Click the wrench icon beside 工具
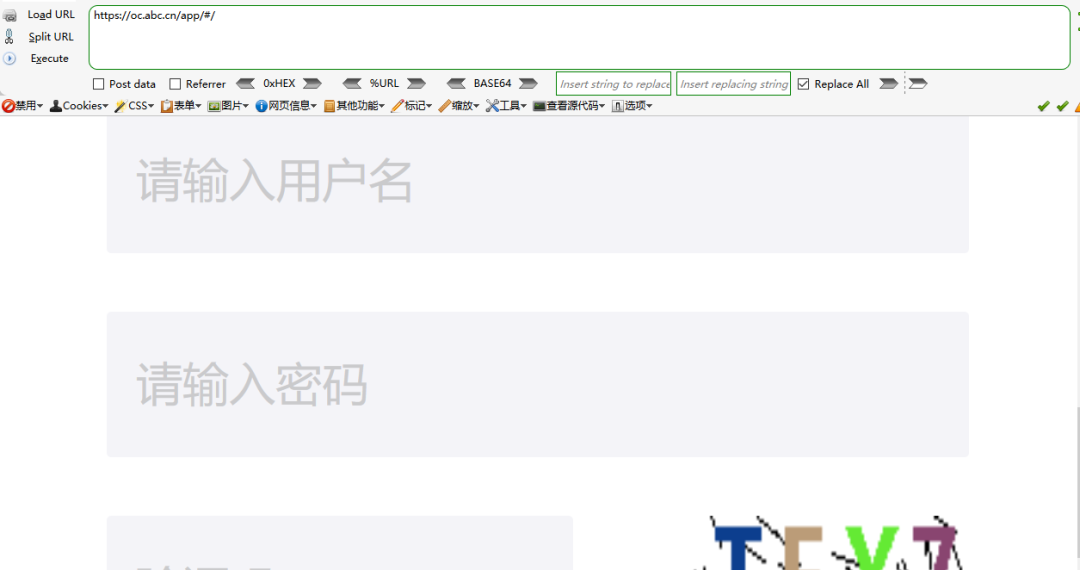This screenshot has width=1080, height=570. pos(492,106)
